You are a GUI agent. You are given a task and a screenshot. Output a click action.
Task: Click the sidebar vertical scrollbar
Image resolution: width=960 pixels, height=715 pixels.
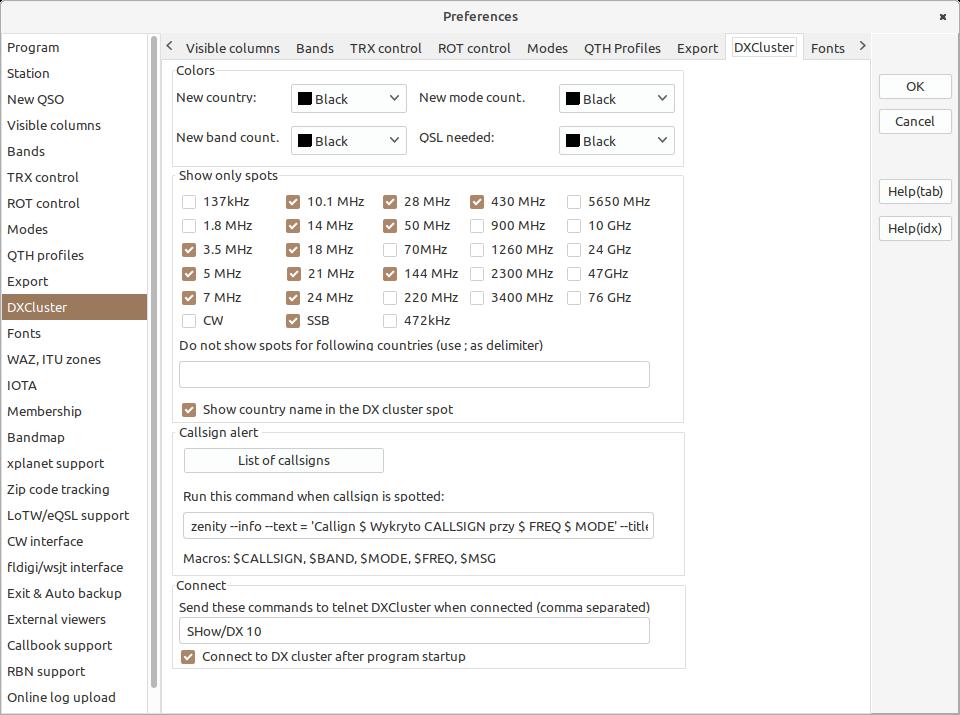coord(154,361)
